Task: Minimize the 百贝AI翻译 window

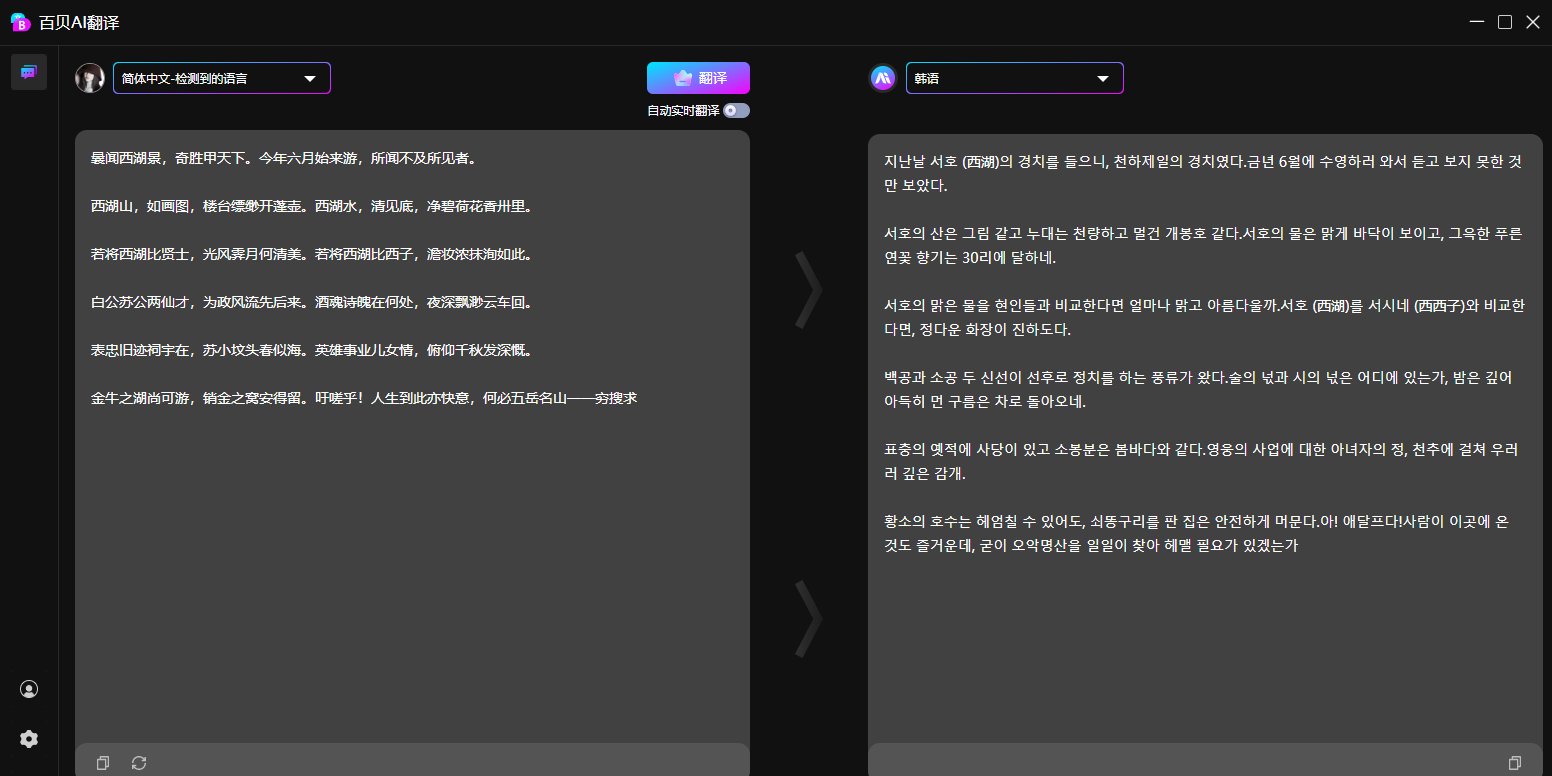Action: 1477,22
